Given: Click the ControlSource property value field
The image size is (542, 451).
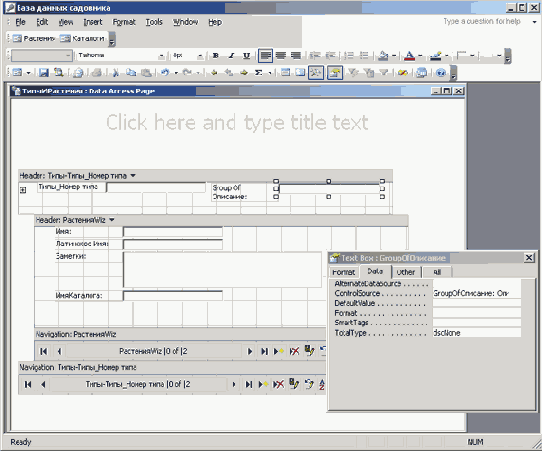Looking at the screenshot, I should click(x=477, y=293).
